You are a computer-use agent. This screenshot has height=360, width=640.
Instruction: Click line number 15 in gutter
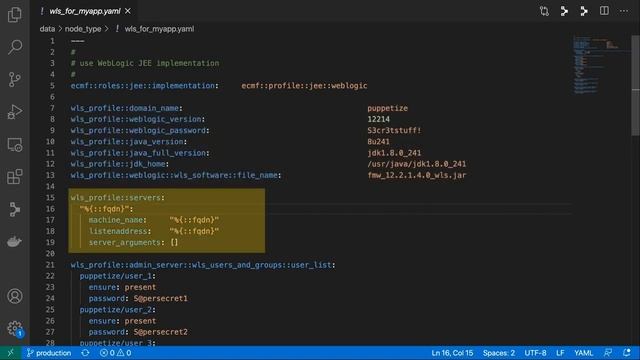[x=50, y=198]
